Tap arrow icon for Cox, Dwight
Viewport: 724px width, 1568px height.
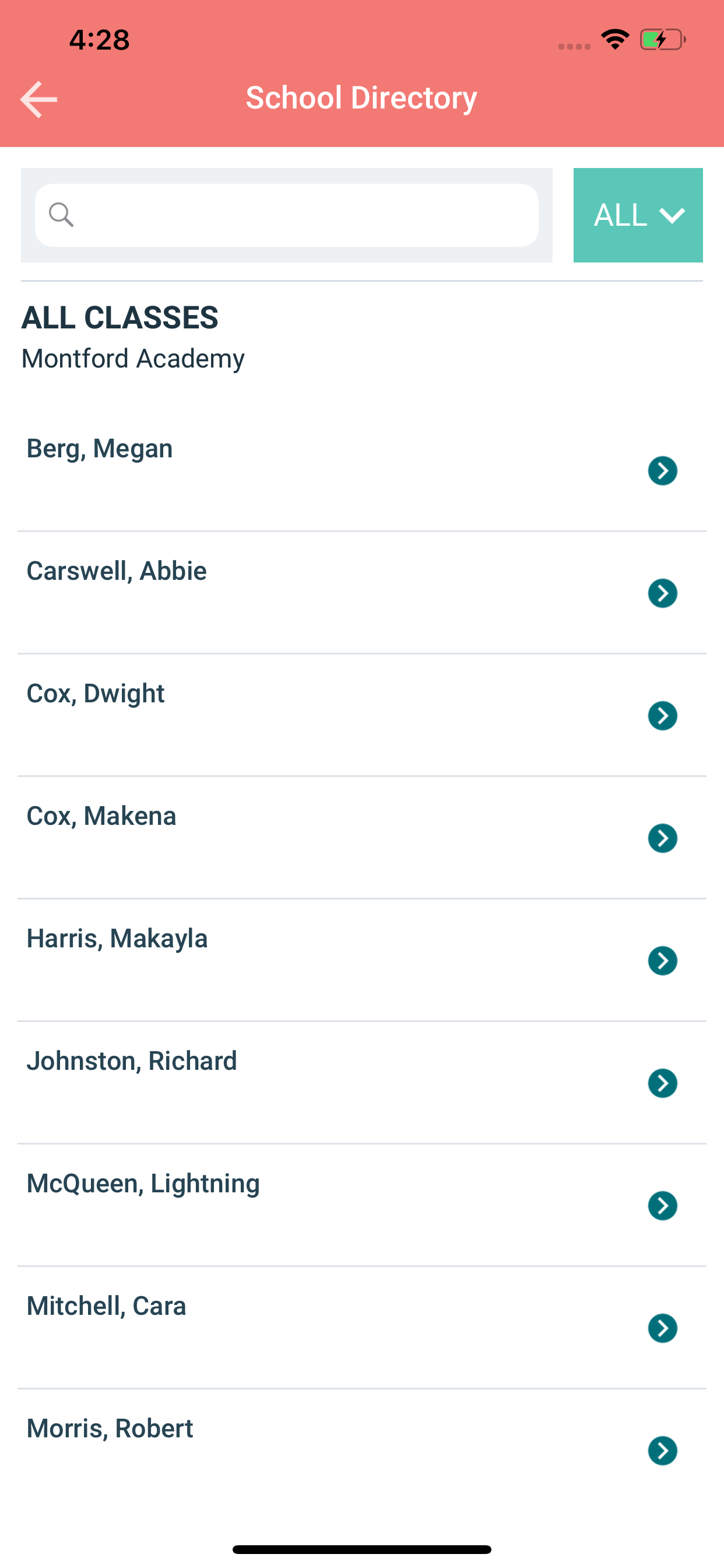663,715
